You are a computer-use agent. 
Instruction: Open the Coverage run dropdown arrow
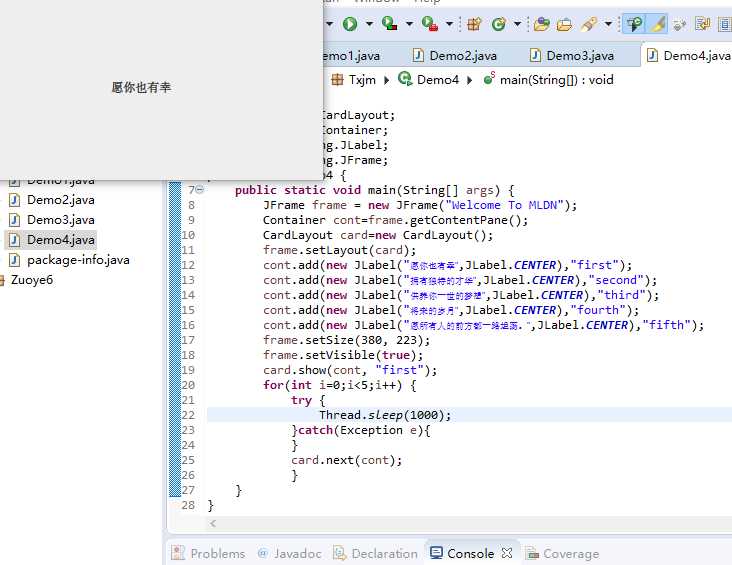pyautogui.click(x=409, y=23)
